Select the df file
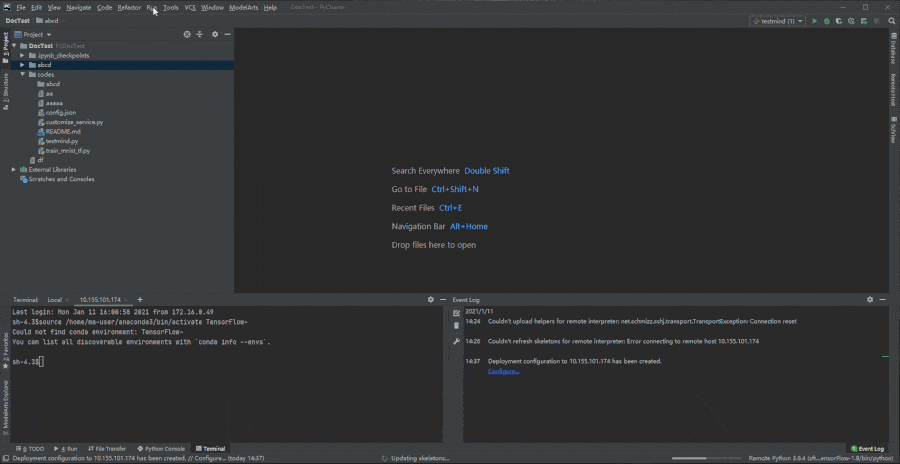Image resolution: width=900 pixels, height=464 pixels. pyautogui.click(x=36, y=160)
